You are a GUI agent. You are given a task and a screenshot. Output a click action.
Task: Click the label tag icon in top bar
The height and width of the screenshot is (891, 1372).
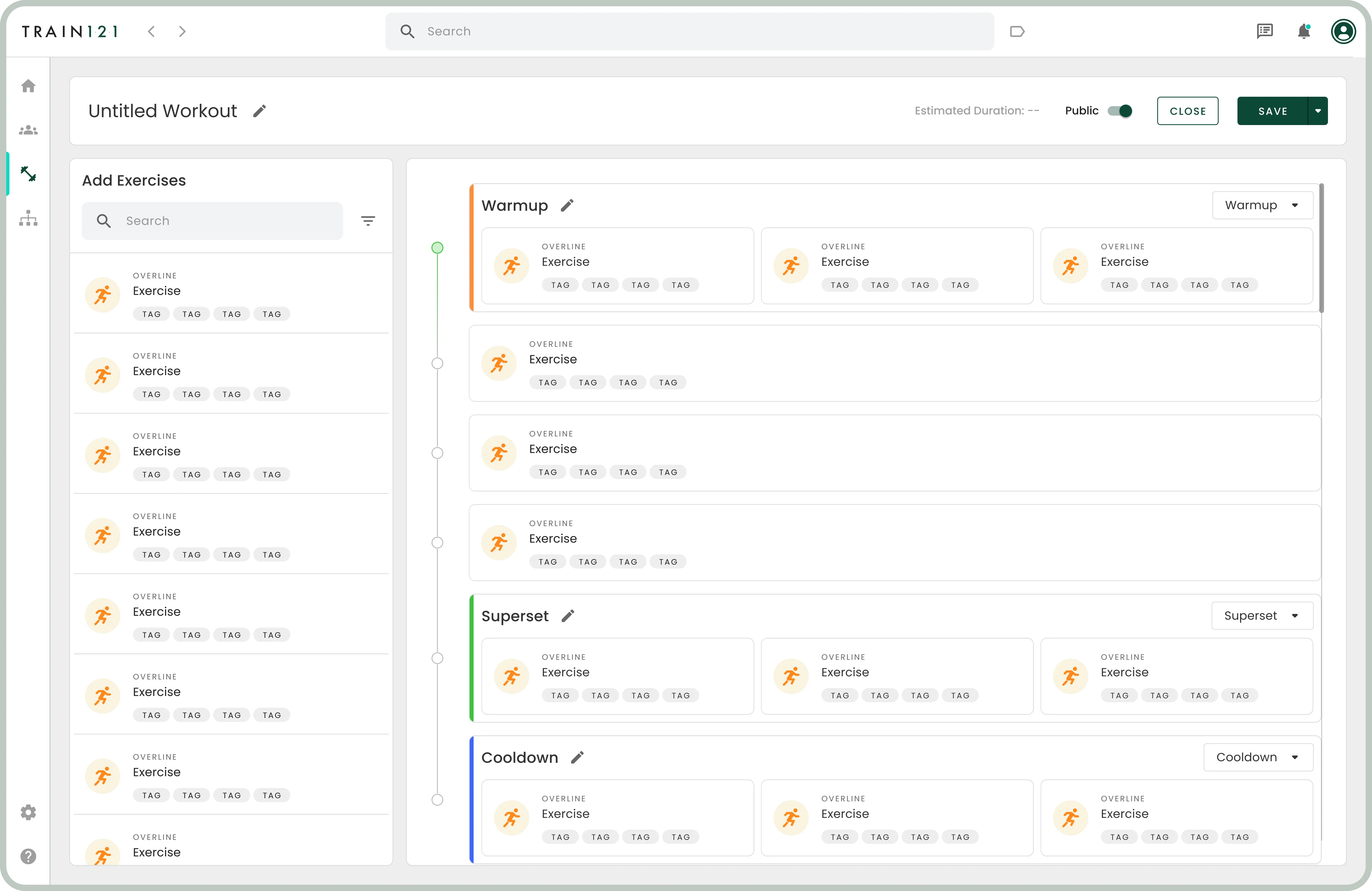pyautogui.click(x=1017, y=31)
